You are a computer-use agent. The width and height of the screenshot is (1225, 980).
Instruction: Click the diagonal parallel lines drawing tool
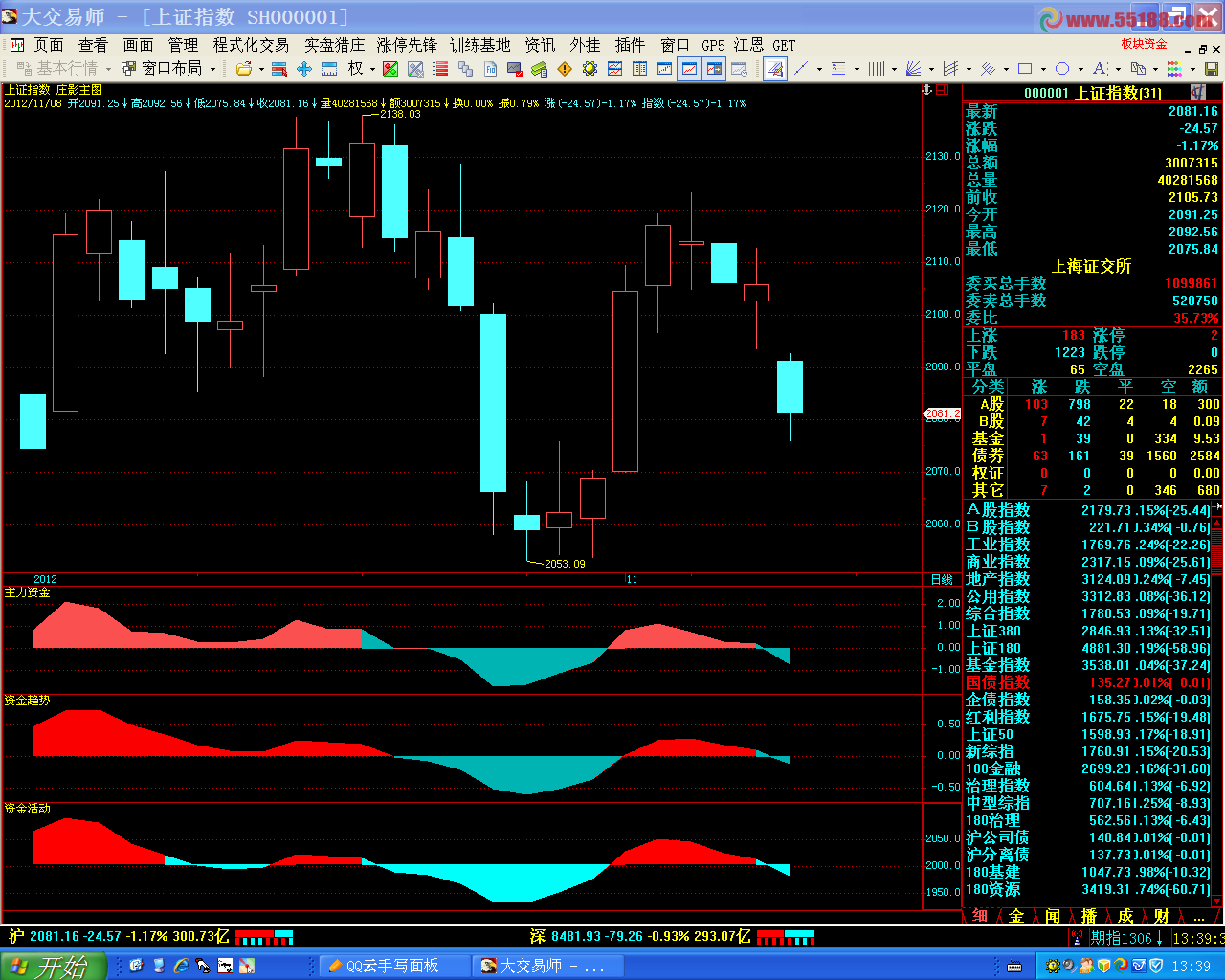988,69
